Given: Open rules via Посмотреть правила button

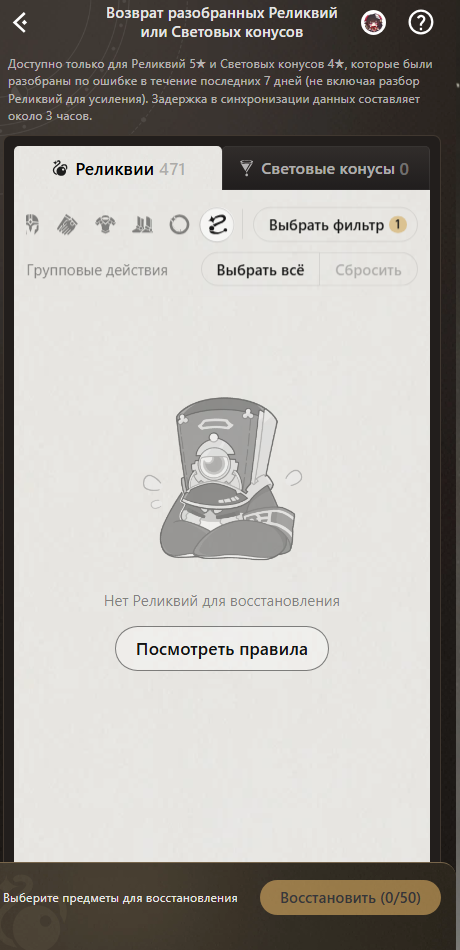Looking at the screenshot, I should pyautogui.click(x=222, y=649).
